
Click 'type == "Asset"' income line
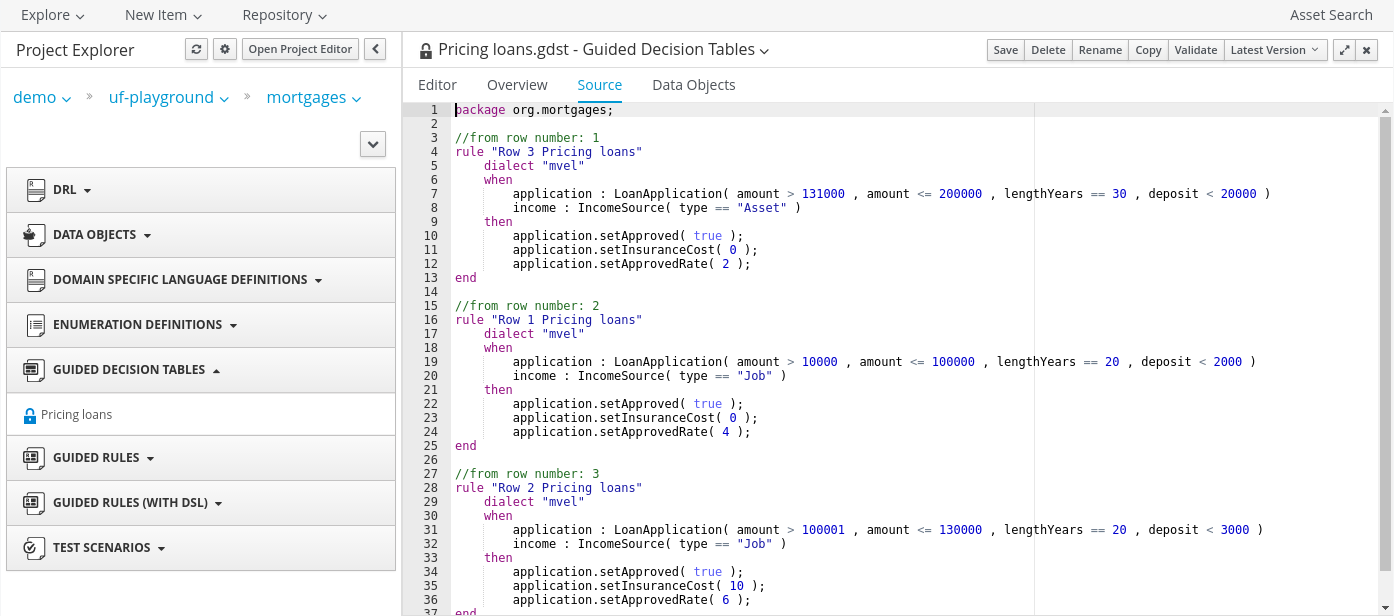tap(657, 208)
